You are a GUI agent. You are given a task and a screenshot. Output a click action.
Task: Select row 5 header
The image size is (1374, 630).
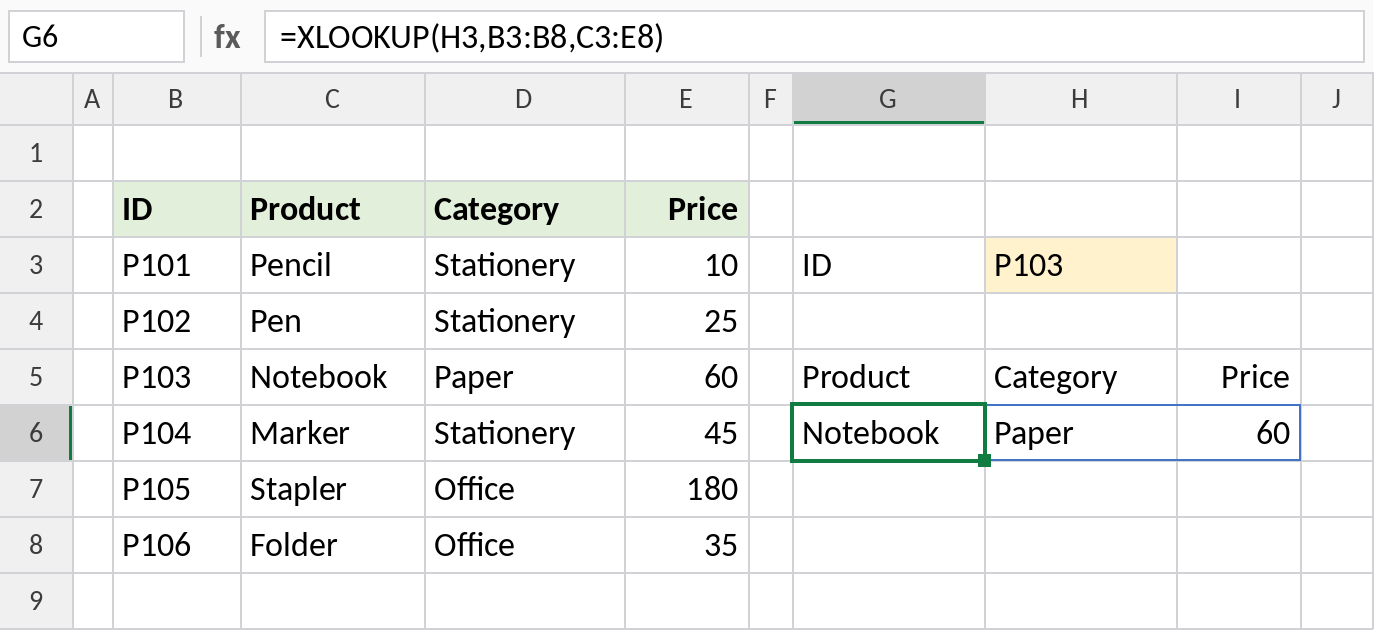click(37, 377)
